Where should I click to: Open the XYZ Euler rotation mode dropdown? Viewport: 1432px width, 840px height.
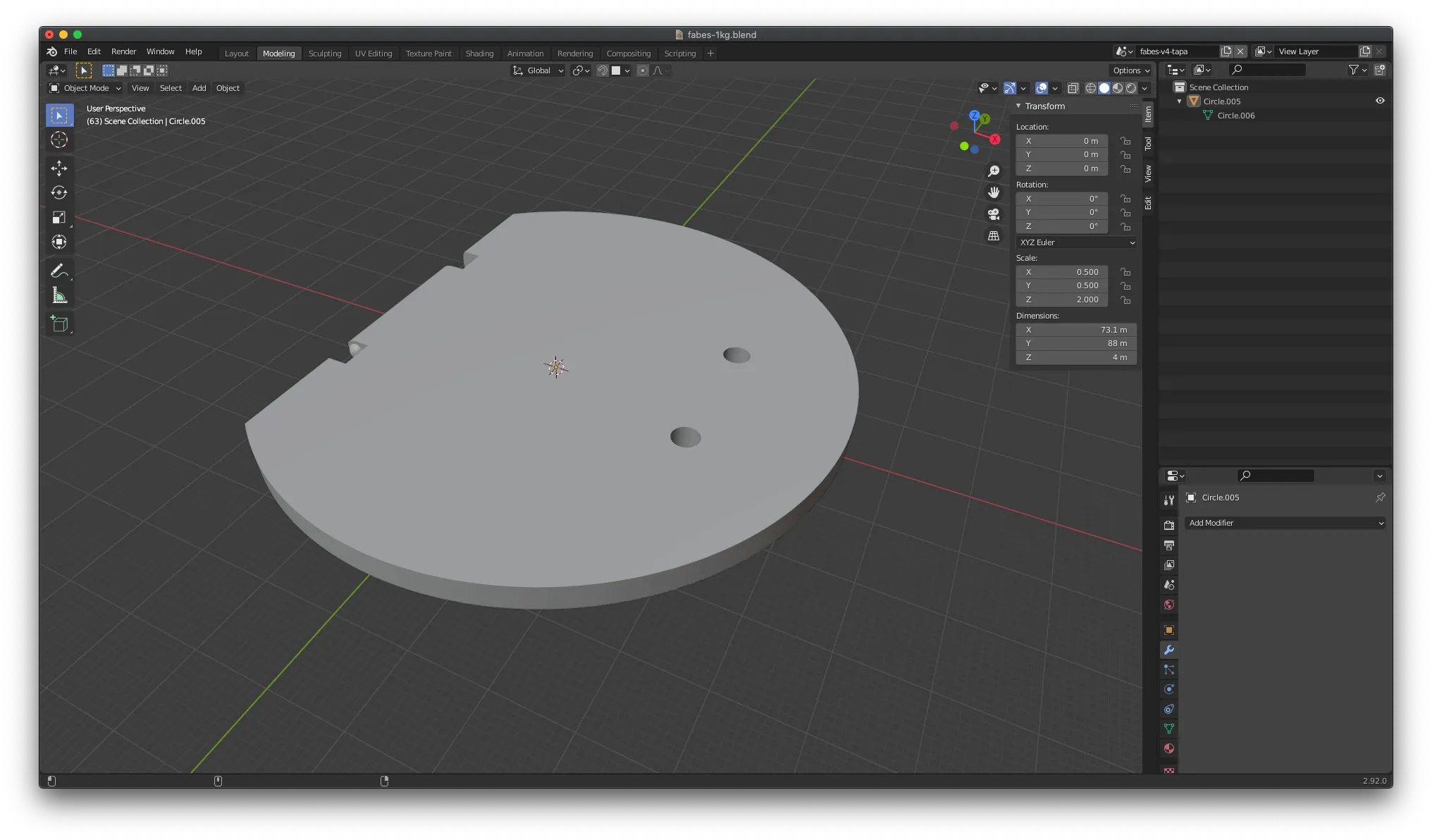point(1076,242)
